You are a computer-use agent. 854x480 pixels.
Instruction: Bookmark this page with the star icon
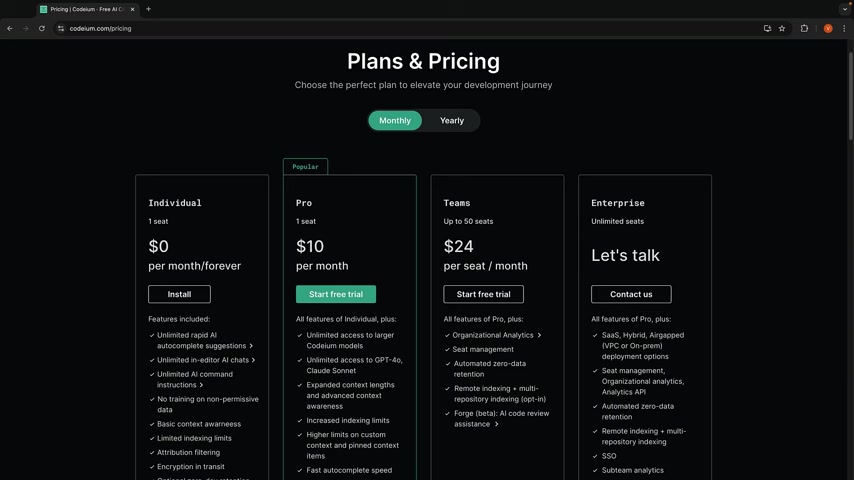(782, 28)
